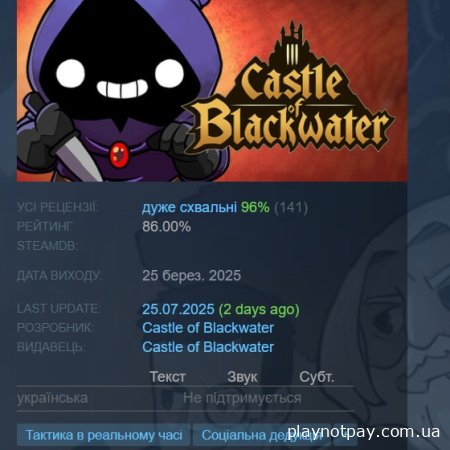Open publisher Castle of Blackwater link
450x450 pixels.
pyautogui.click(x=208, y=347)
